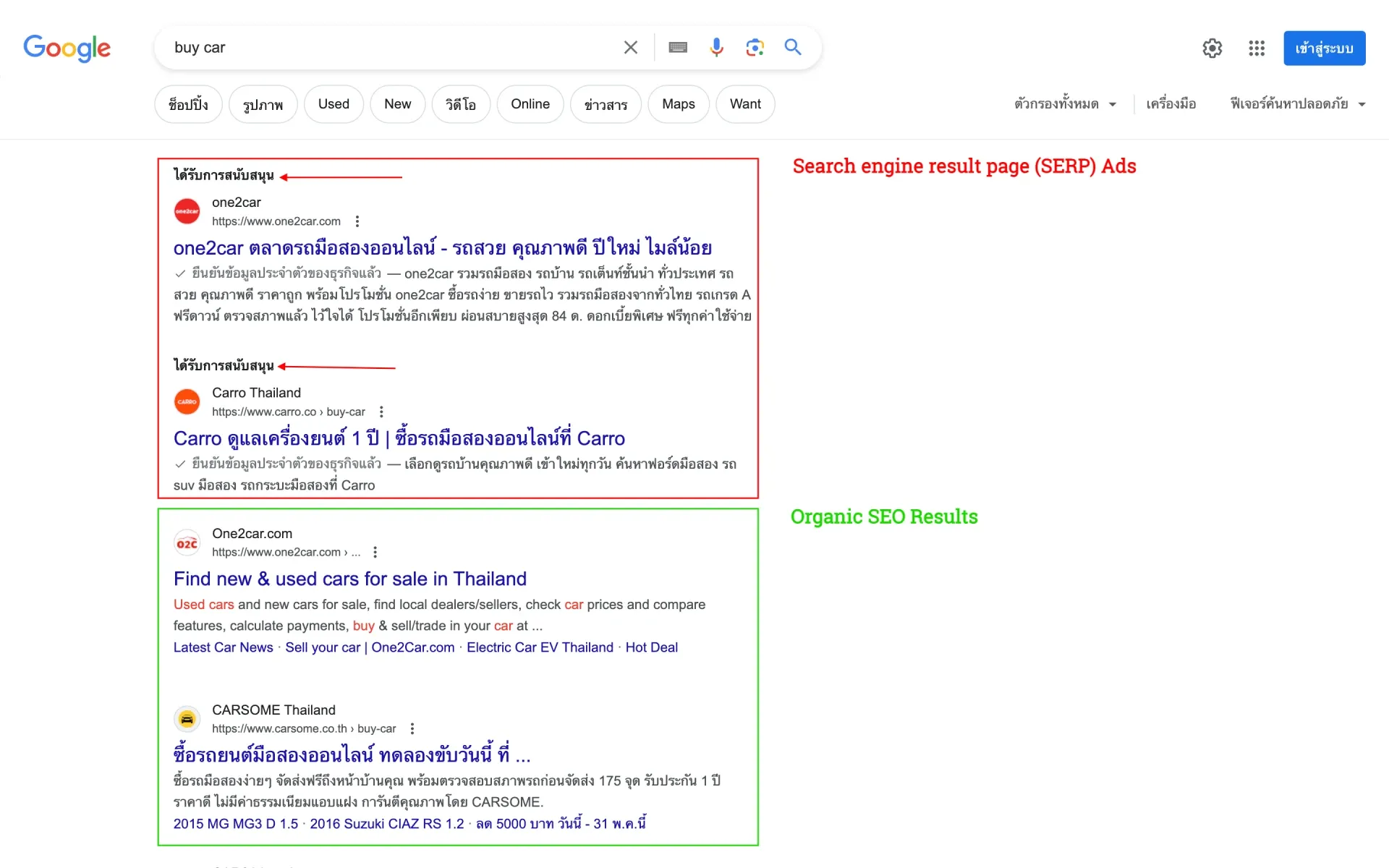This screenshot has height=868, width=1389.
Task: Open the 'Electric Car EV Thailand' sitelink
Action: click(540, 647)
